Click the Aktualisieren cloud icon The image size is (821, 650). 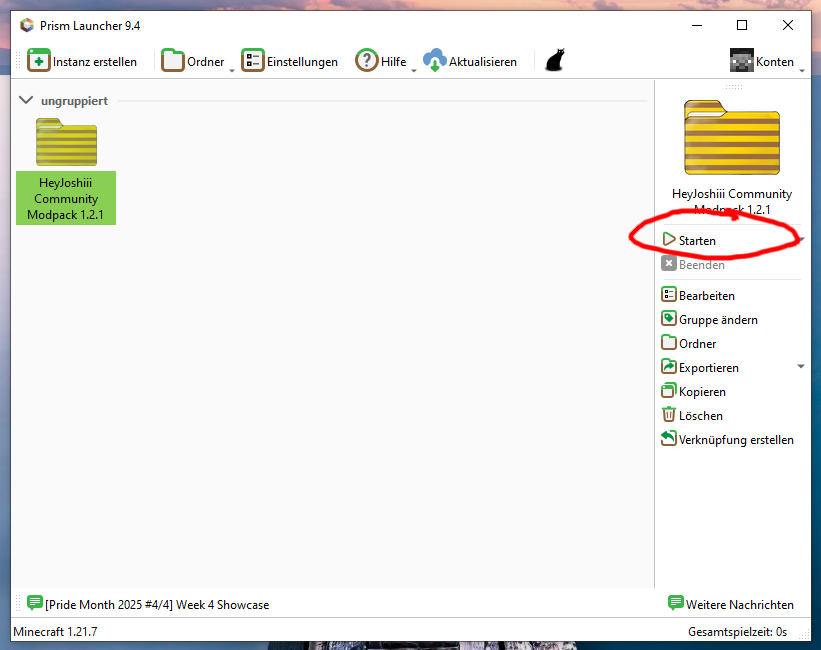[434, 61]
